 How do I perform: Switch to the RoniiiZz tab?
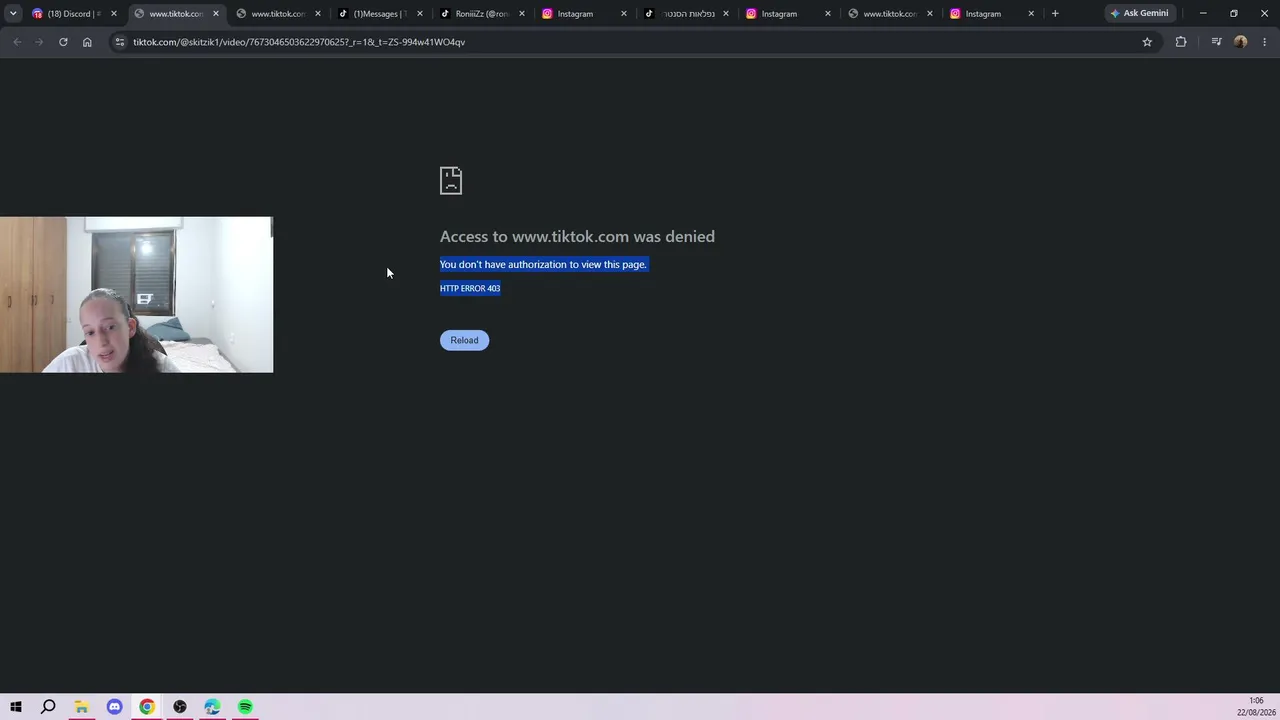pyautogui.click(x=481, y=14)
